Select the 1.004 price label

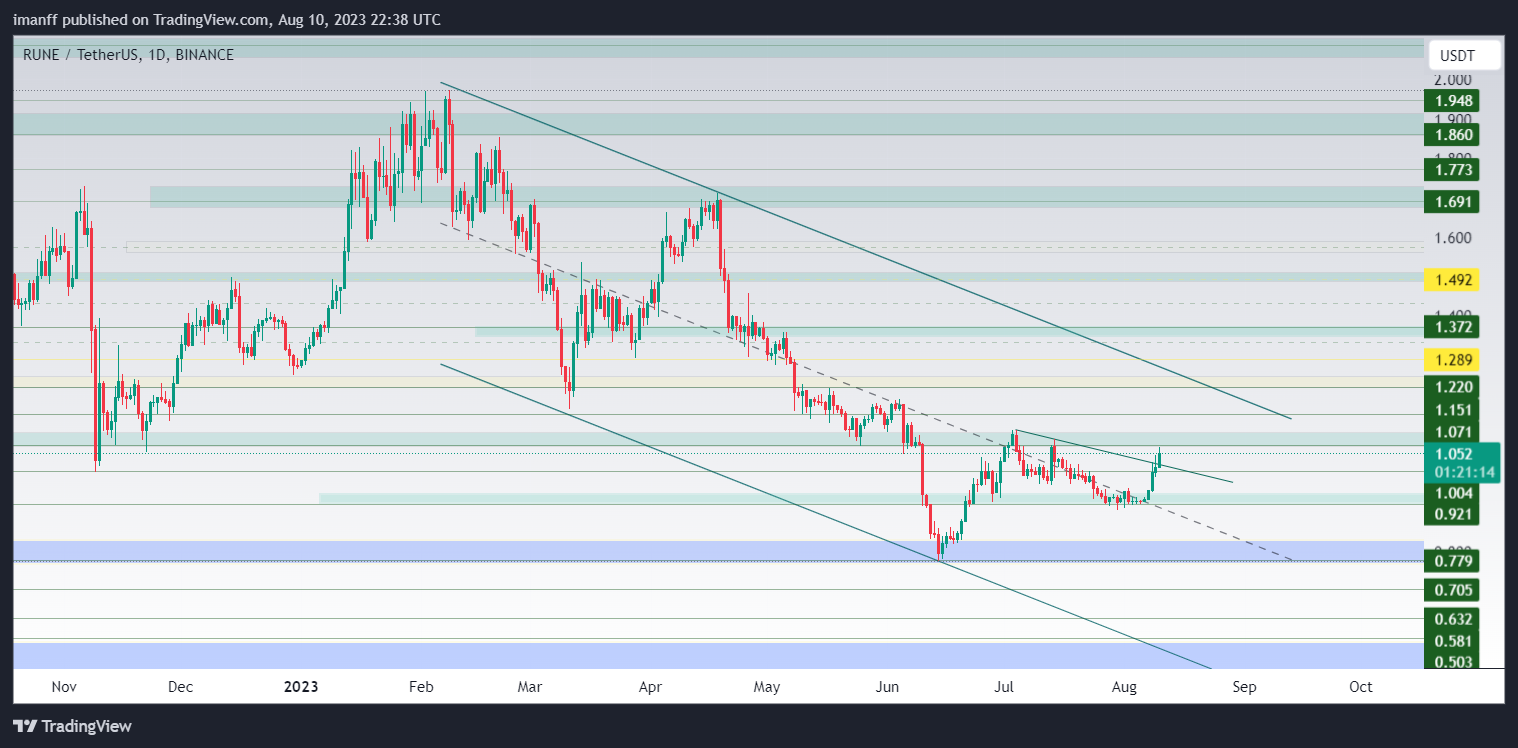click(x=1451, y=493)
